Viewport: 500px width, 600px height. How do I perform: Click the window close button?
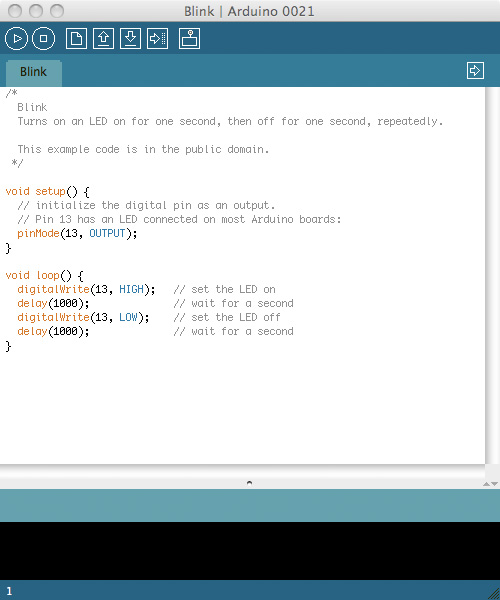pos(15,11)
